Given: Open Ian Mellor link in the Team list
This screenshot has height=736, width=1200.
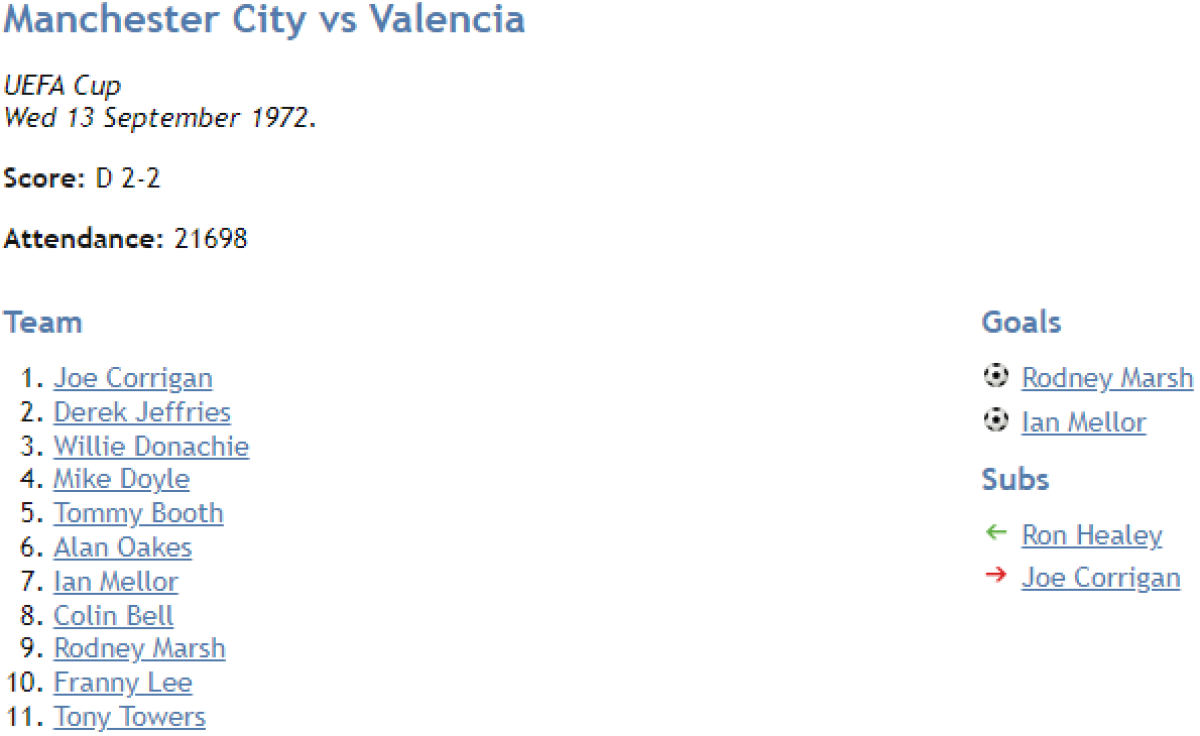Looking at the screenshot, I should 116,582.
